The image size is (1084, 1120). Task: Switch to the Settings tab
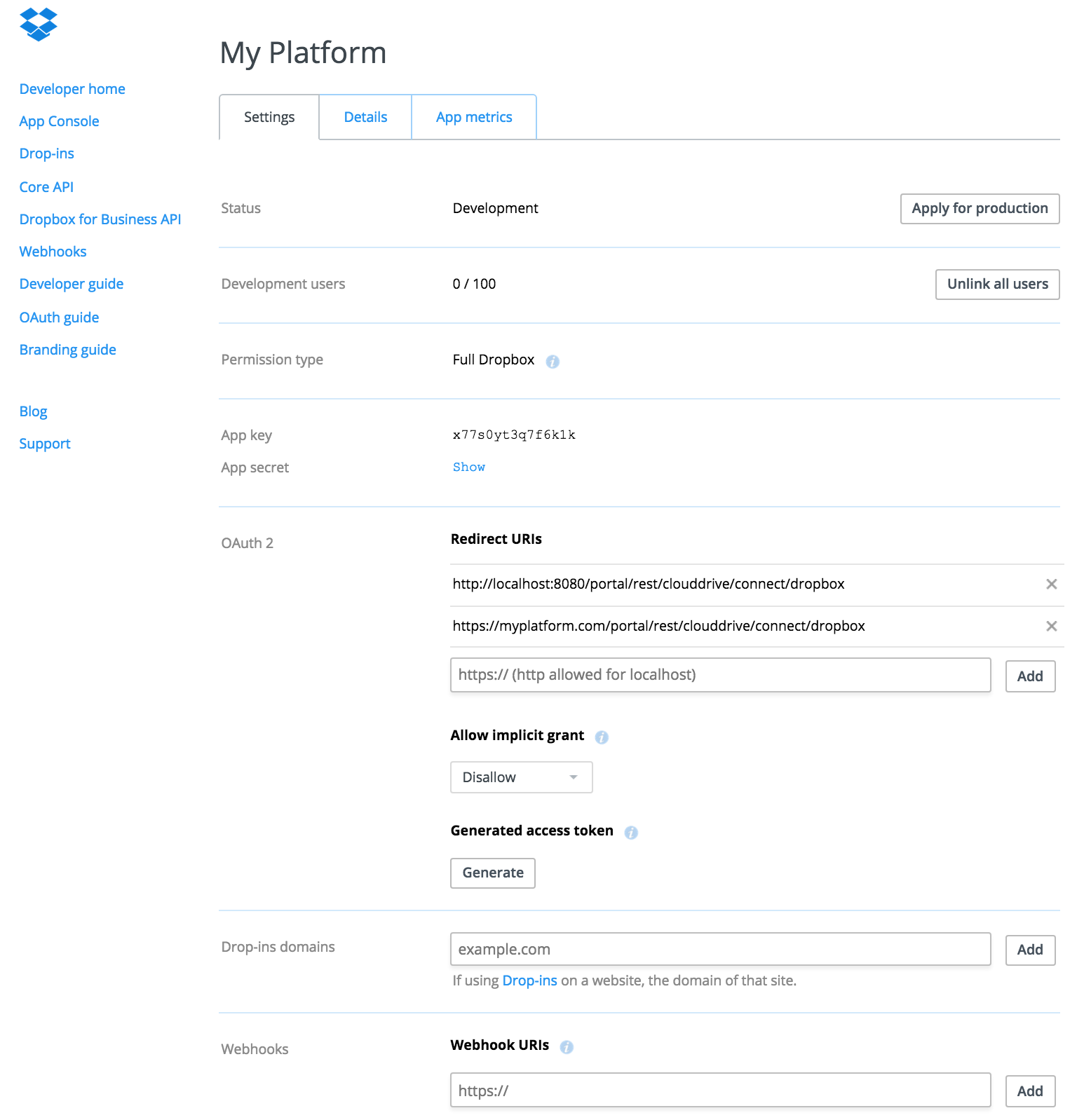(269, 117)
